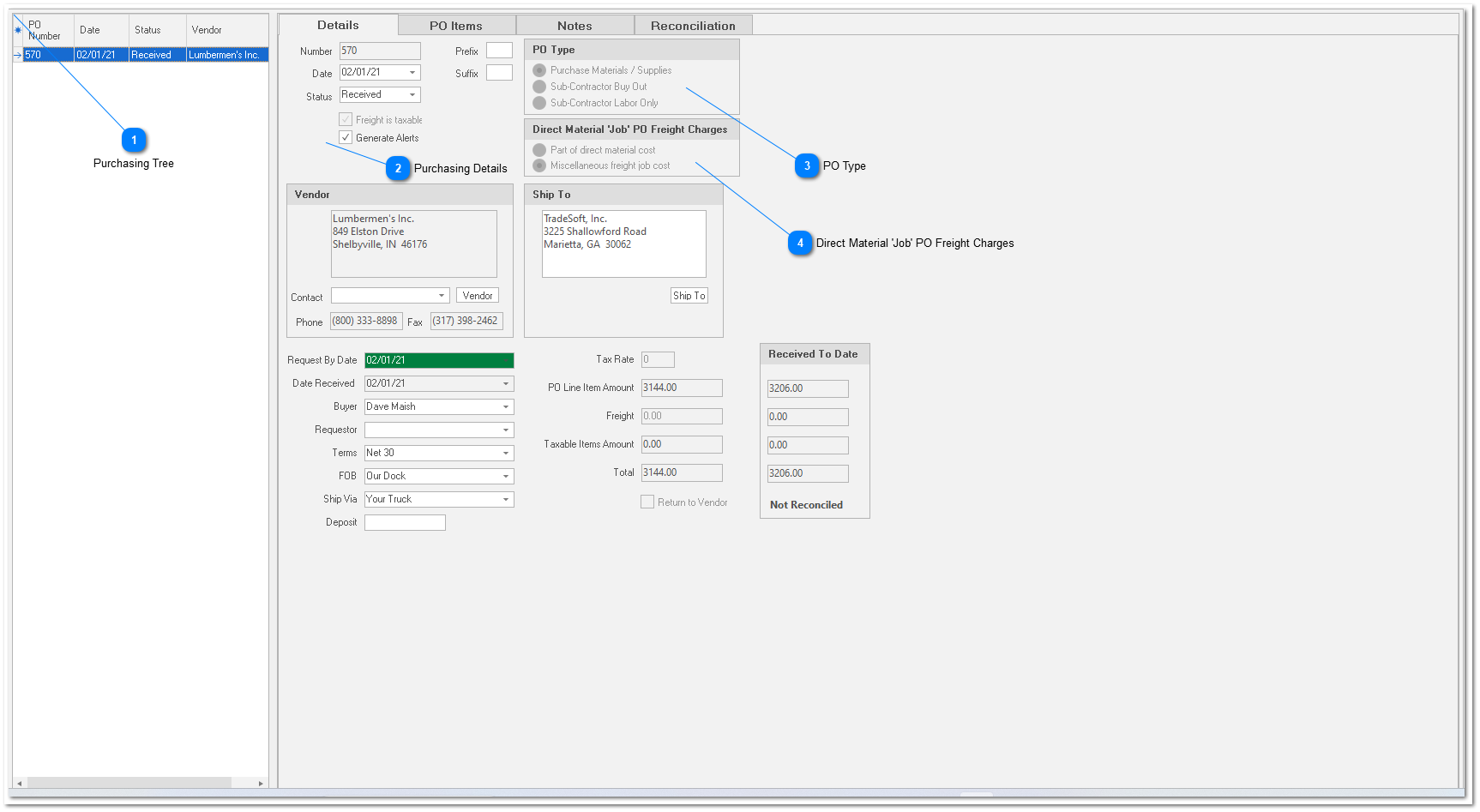Viewport: 1480px width, 812px height.
Task: Click the Ship To button
Action: (689, 296)
